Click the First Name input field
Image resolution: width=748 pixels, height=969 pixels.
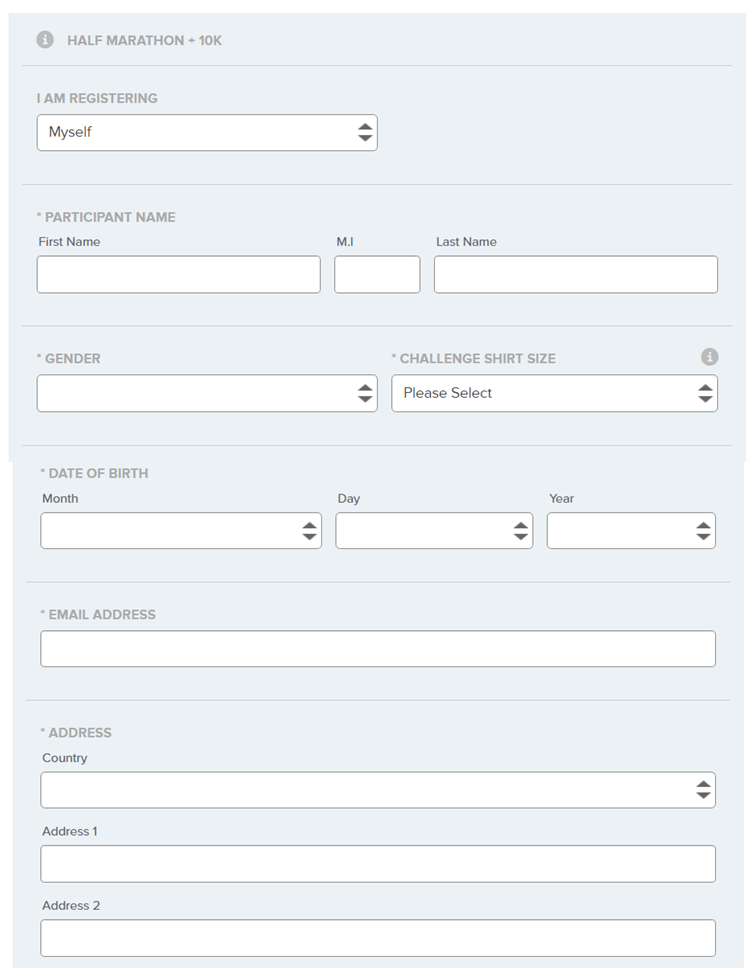click(x=178, y=275)
